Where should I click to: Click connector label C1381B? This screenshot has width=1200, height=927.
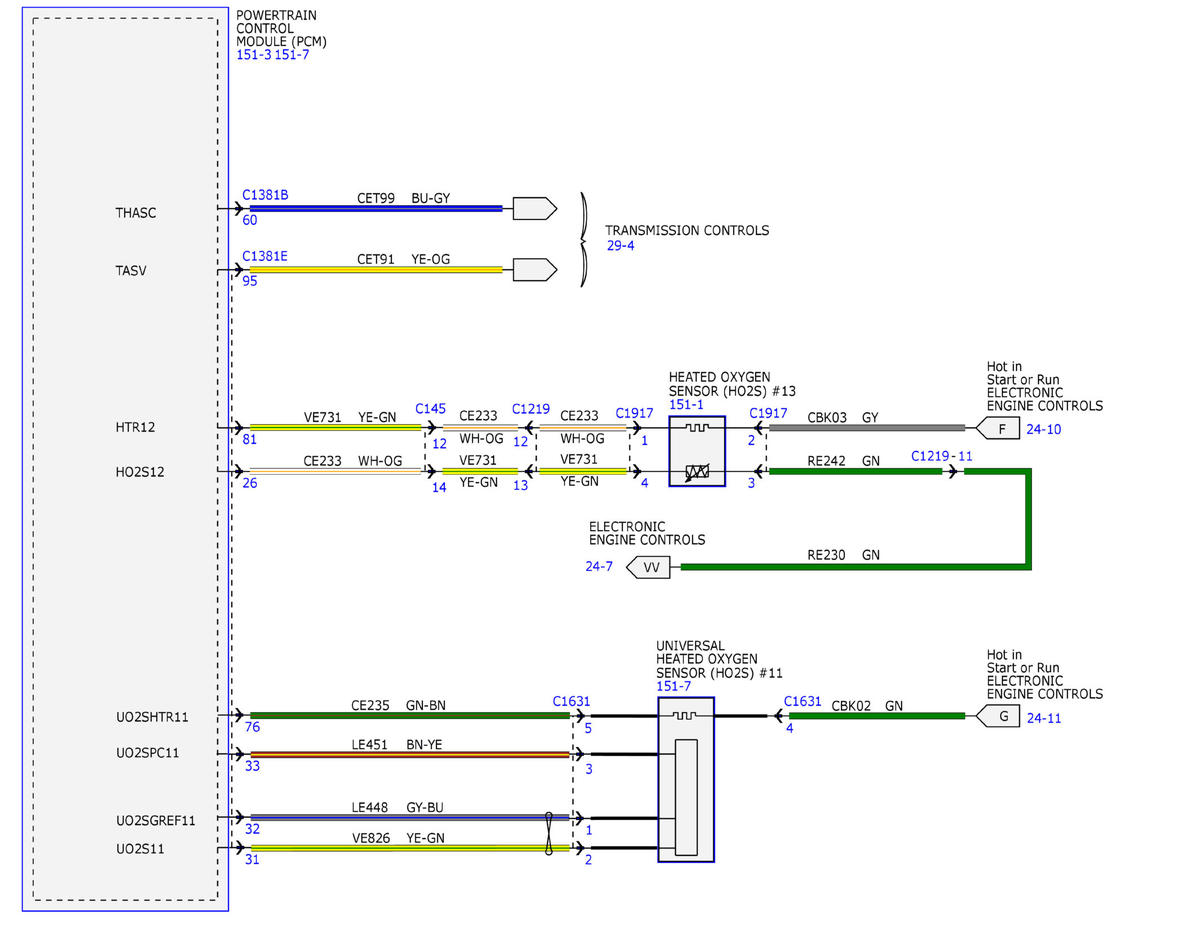point(265,195)
